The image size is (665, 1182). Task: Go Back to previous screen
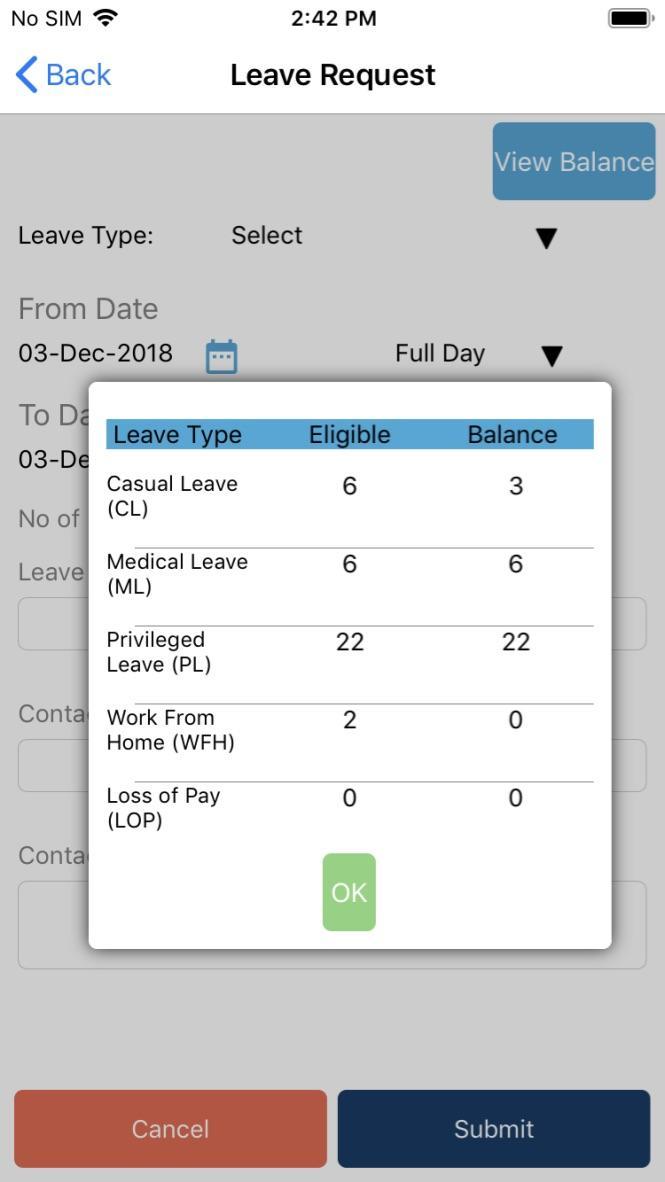point(63,75)
